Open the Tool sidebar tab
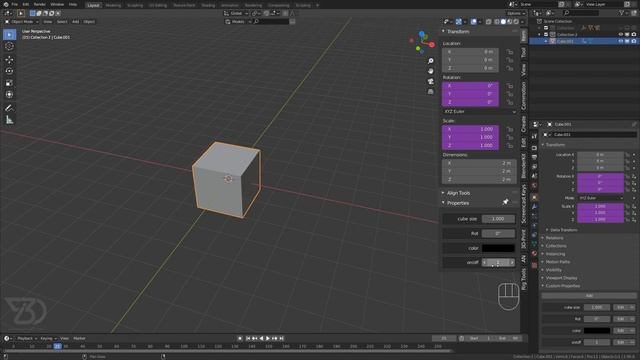Screen dimensions: 640x360 click(x=524, y=52)
